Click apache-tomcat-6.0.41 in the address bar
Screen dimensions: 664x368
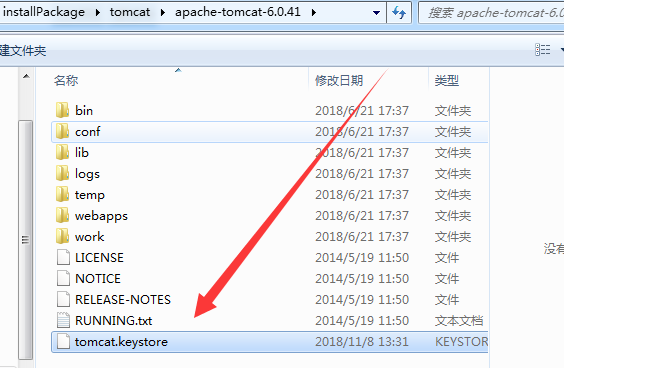(238, 12)
